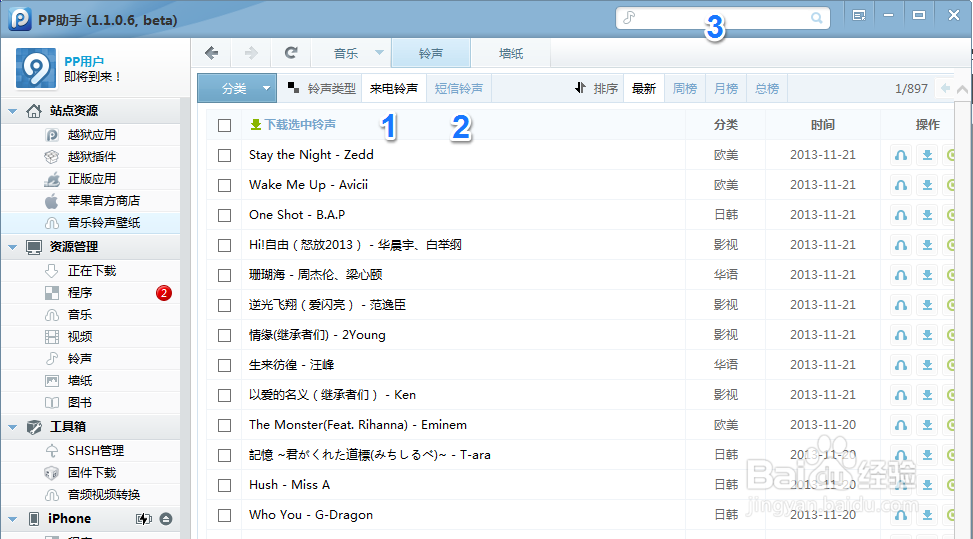Viewport: 973px width, 539px height.
Task: Click the iPhone eject icon
Action: point(166,519)
